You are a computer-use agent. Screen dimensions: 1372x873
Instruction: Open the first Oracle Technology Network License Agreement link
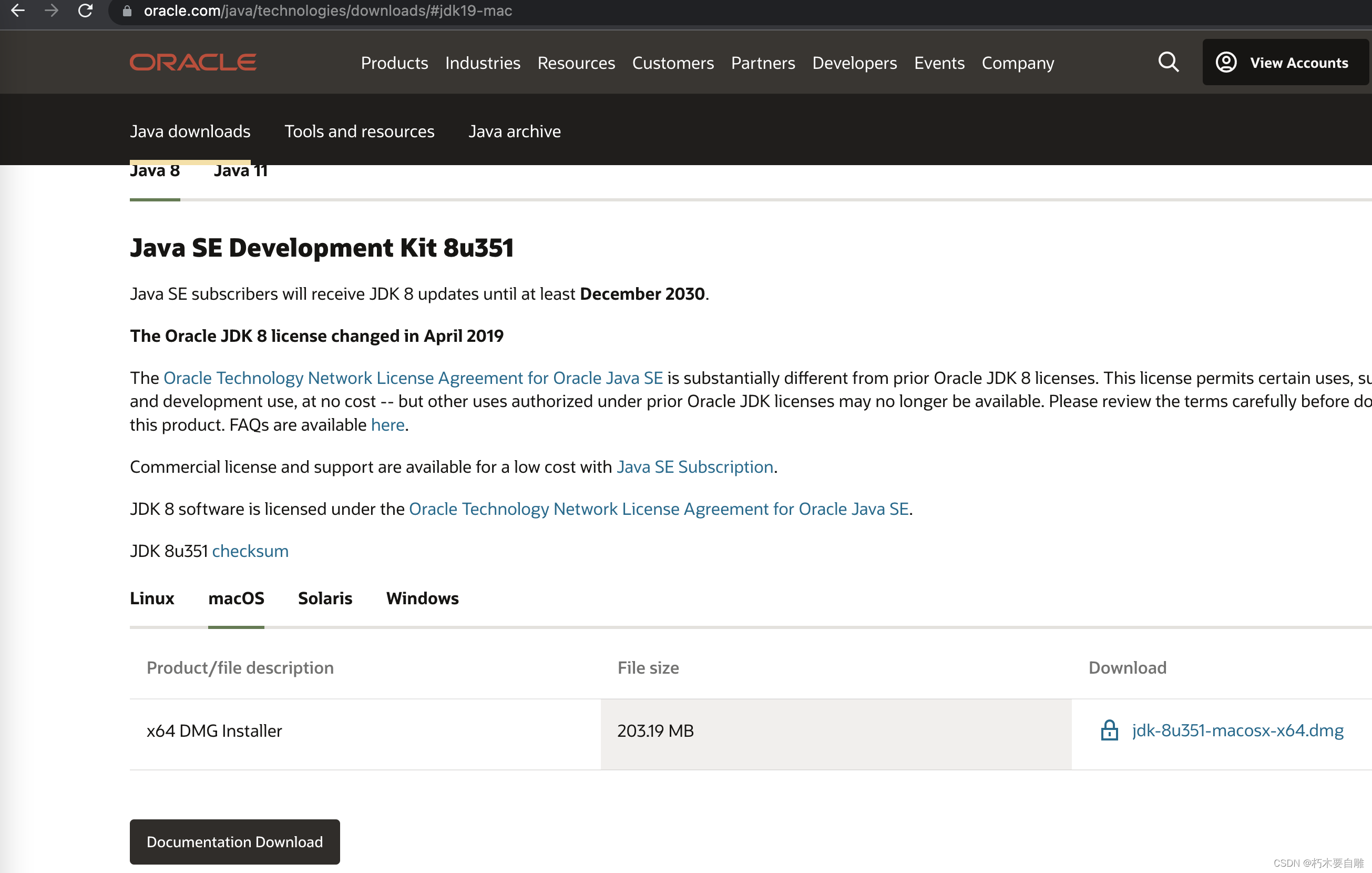pyautogui.click(x=413, y=378)
